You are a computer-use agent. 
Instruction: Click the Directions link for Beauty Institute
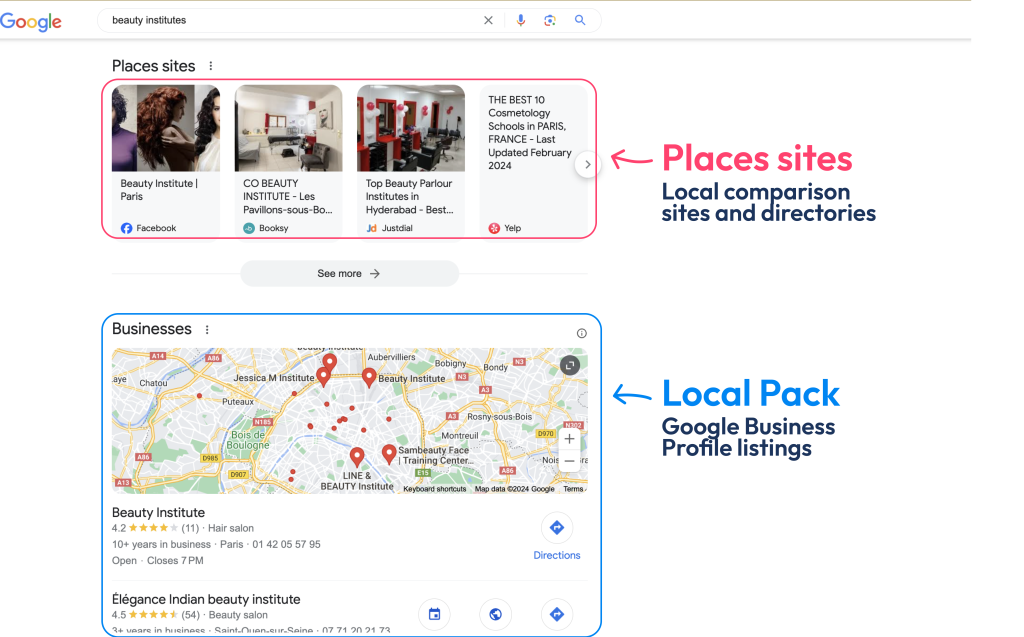556,555
